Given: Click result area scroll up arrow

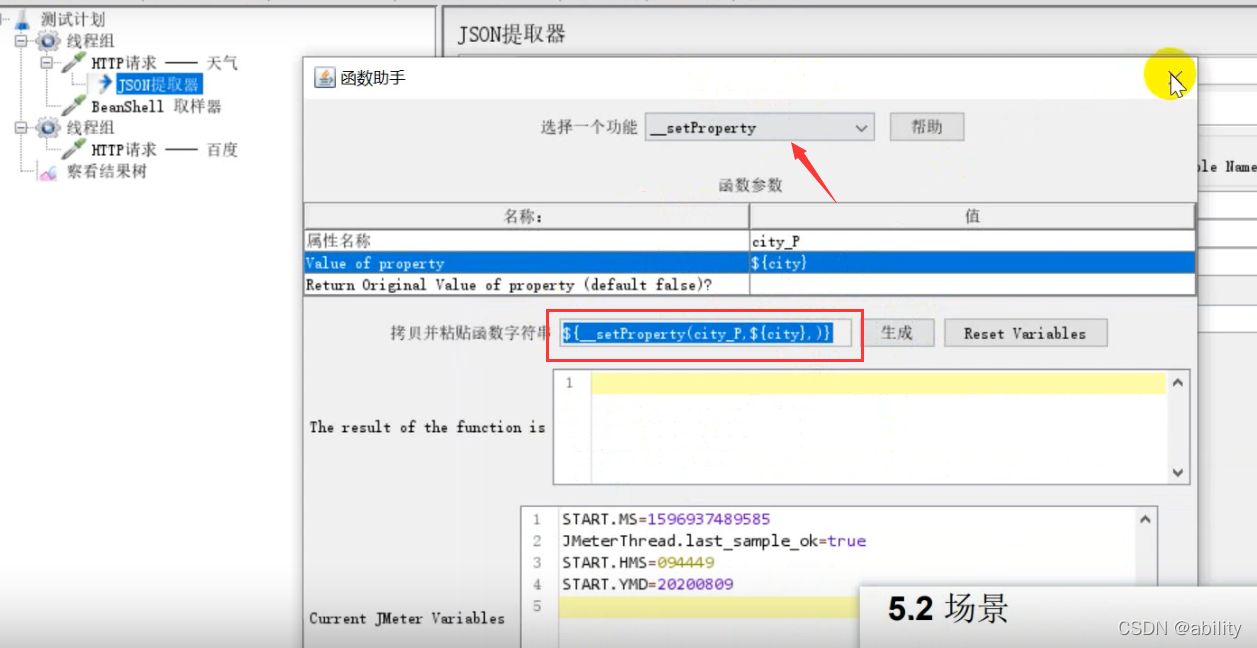Looking at the screenshot, I should [1178, 383].
